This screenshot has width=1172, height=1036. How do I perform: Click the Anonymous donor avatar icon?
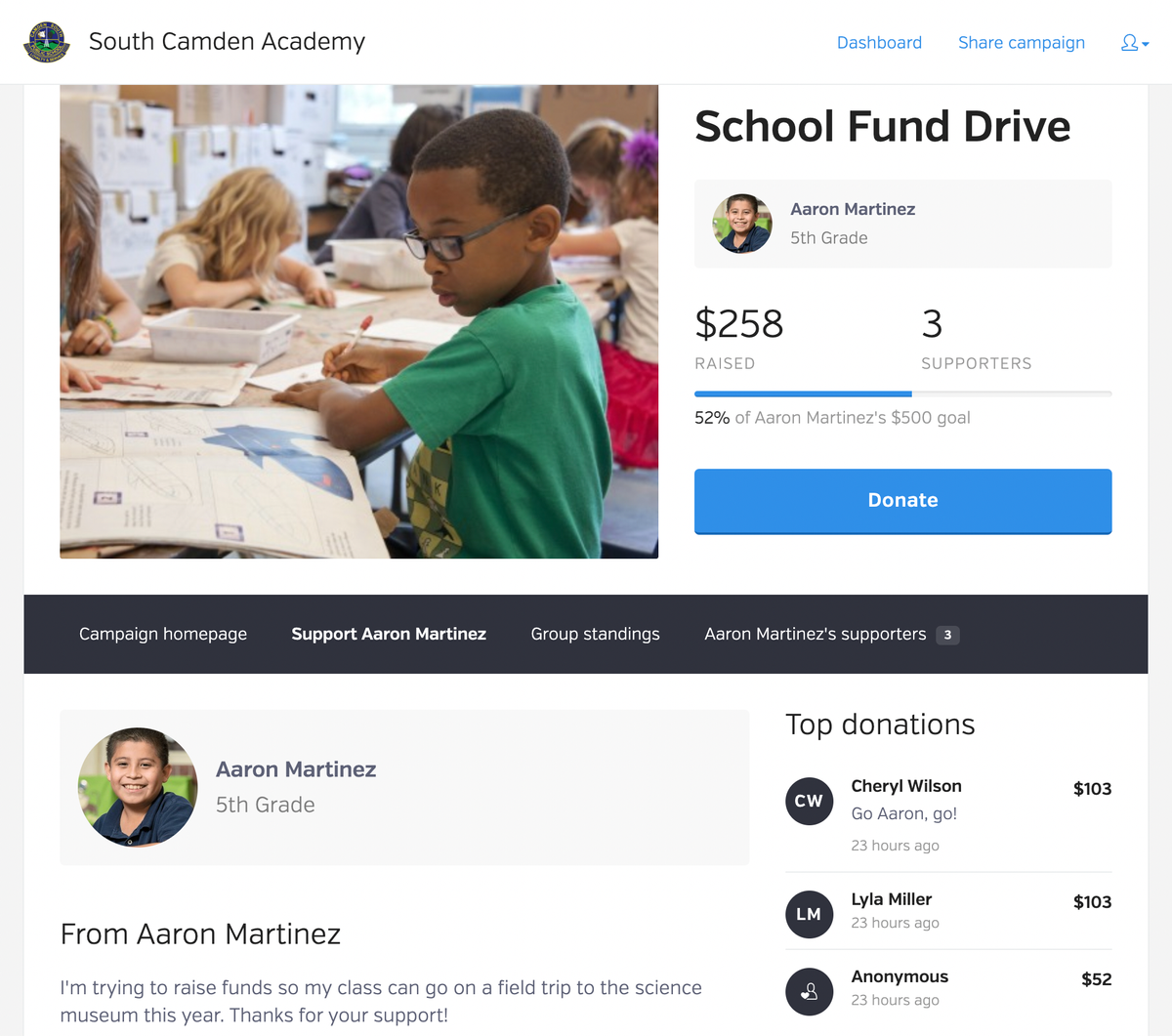pyautogui.click(x=809, y=991)
